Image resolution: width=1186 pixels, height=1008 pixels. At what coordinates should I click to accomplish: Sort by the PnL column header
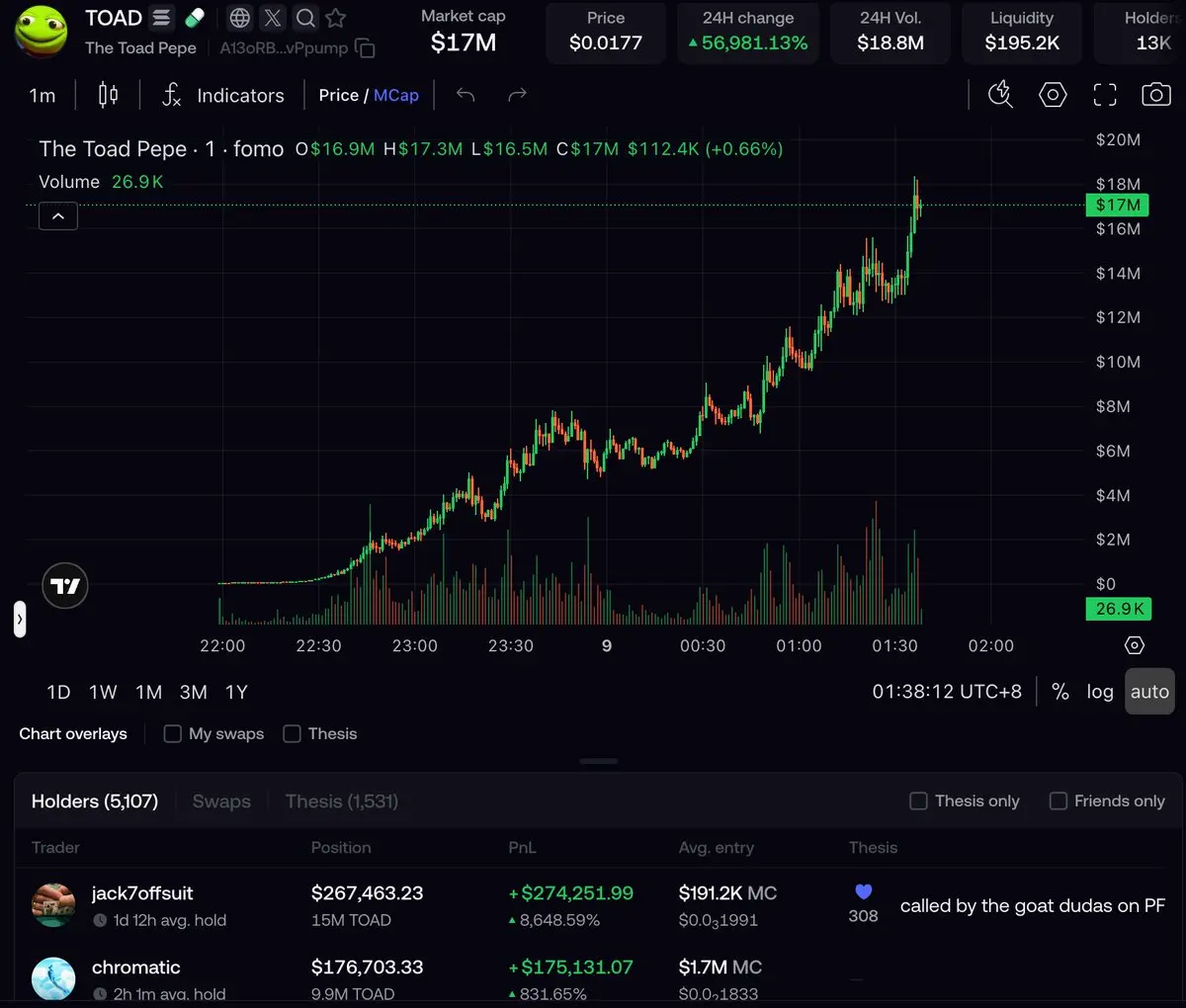523,847
